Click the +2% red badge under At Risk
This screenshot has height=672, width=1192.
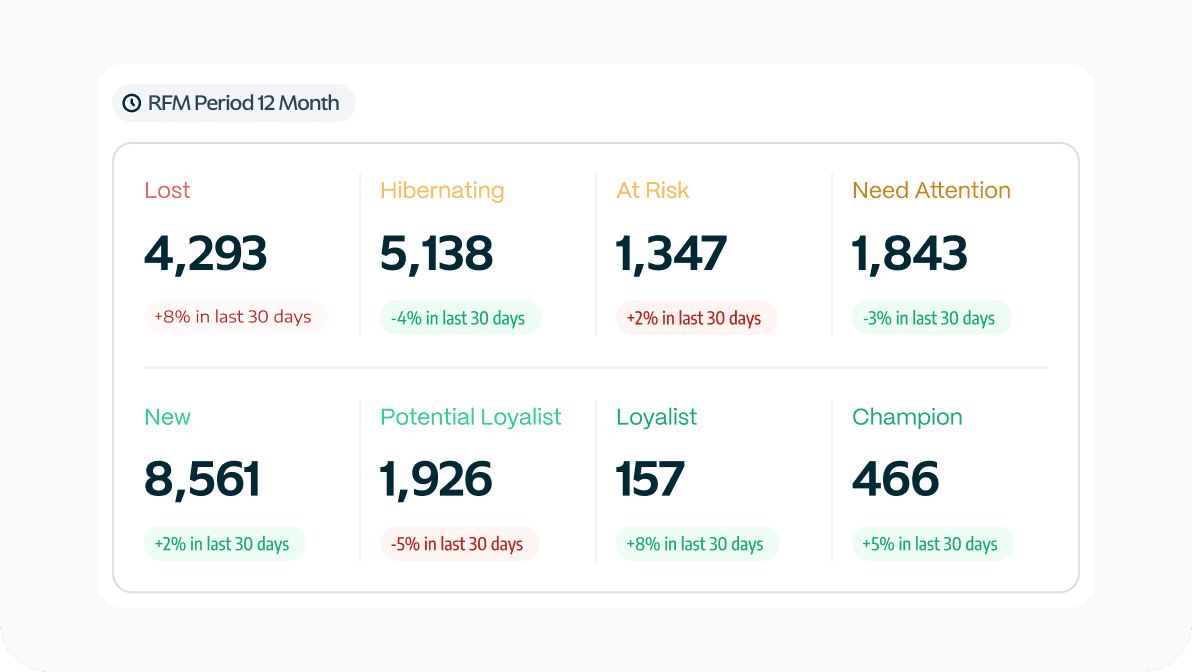tap(697, 318)
